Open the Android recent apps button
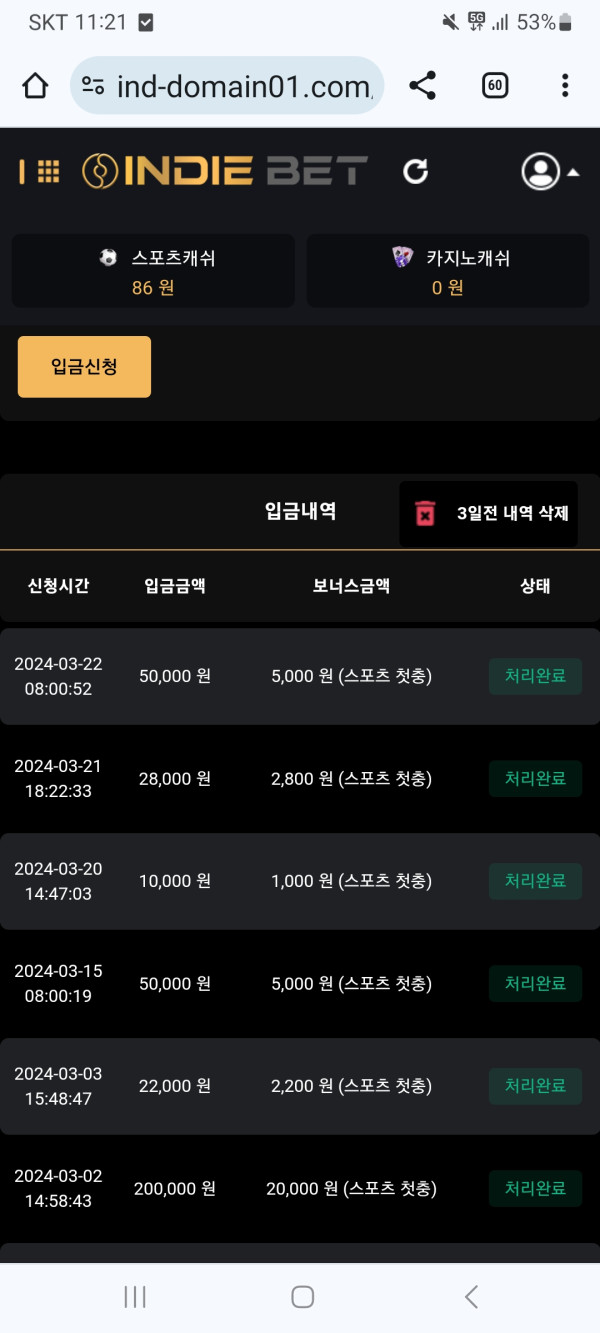The width and height of the screenshot is (600, 1333). tap(135, 1297)
